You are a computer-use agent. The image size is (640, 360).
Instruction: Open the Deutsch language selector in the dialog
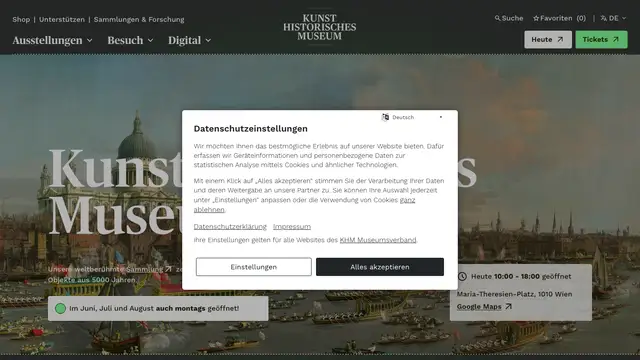(412, 117)
